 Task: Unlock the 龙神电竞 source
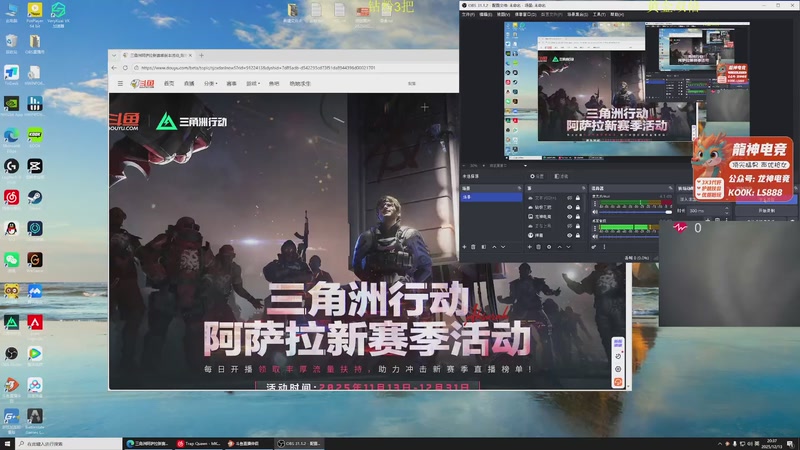click(578, 216)
